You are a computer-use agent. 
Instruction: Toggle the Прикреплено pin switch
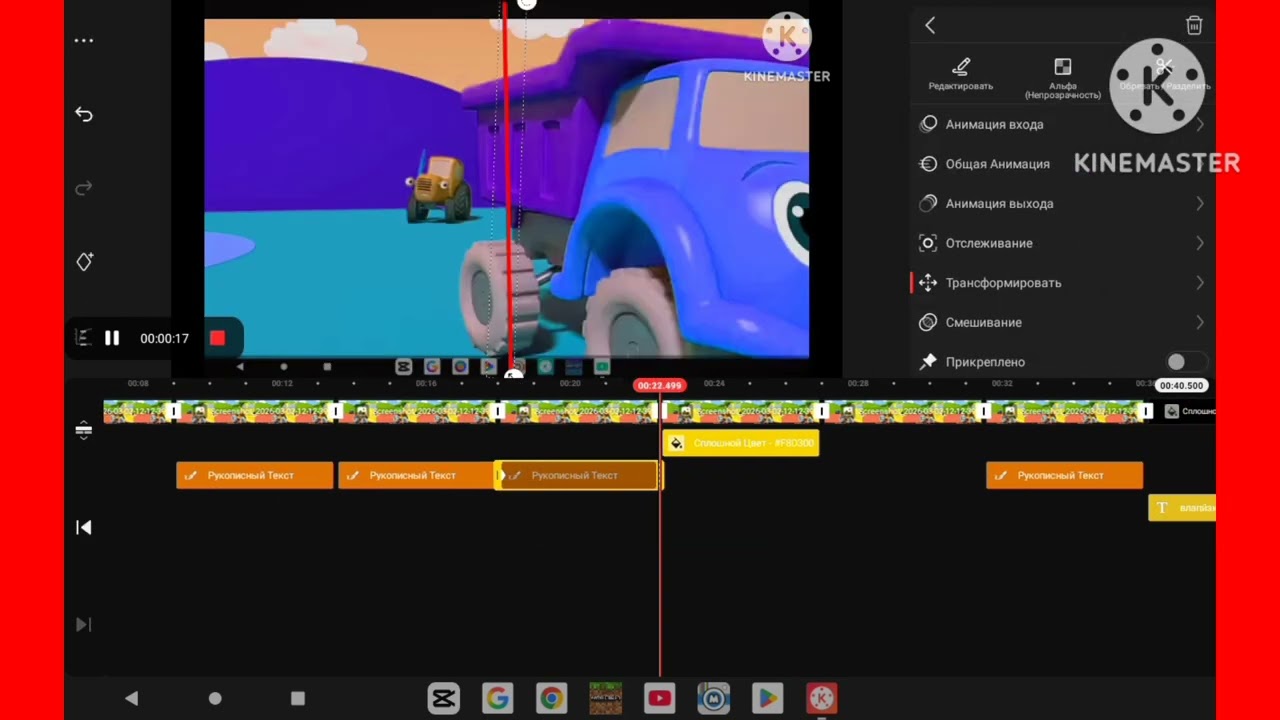pyautogui.click(x=1186, y=362)
